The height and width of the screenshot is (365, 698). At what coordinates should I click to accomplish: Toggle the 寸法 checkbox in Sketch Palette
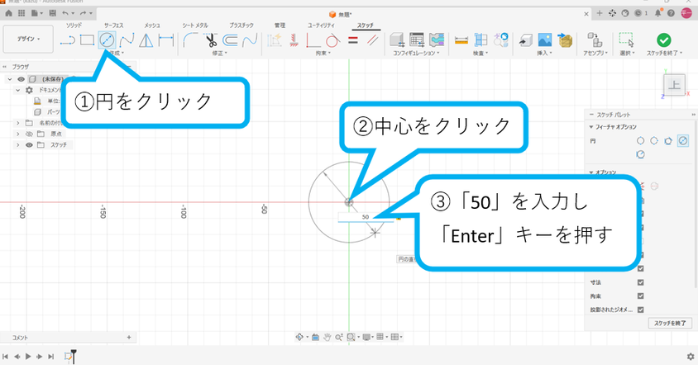tap(641, 282)
